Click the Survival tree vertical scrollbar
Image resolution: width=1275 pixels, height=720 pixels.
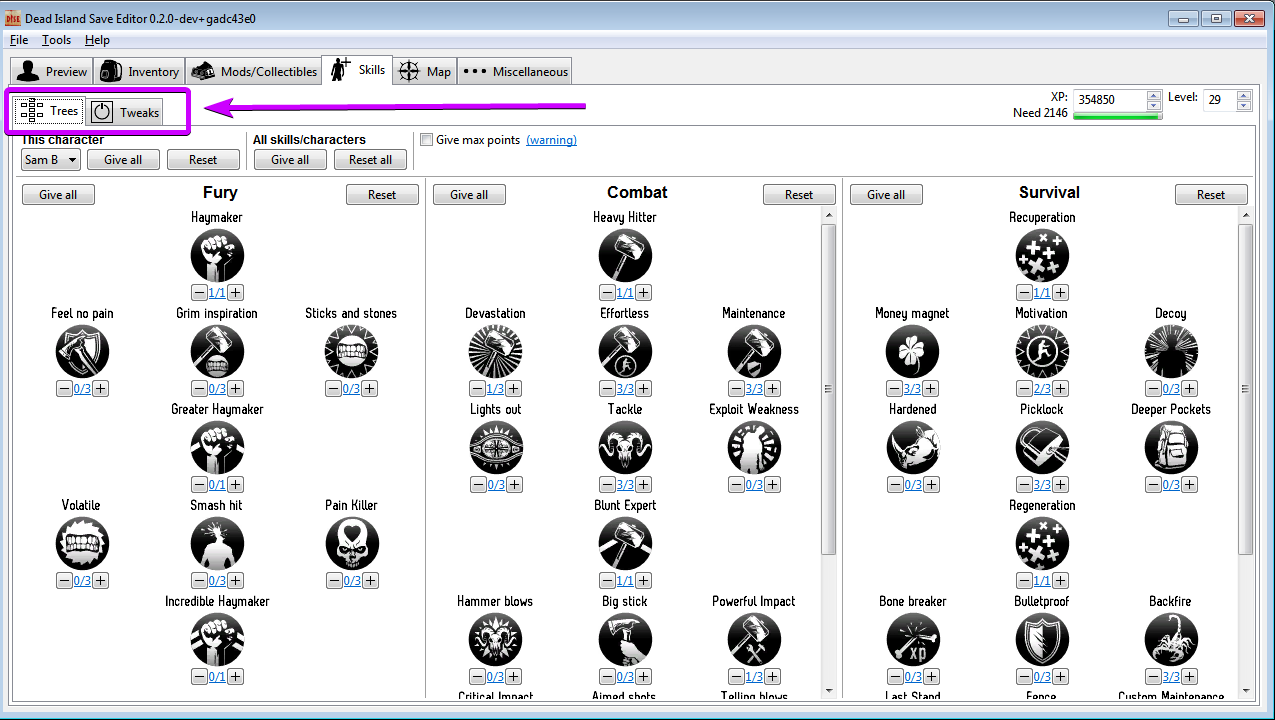click(1245, 390)
